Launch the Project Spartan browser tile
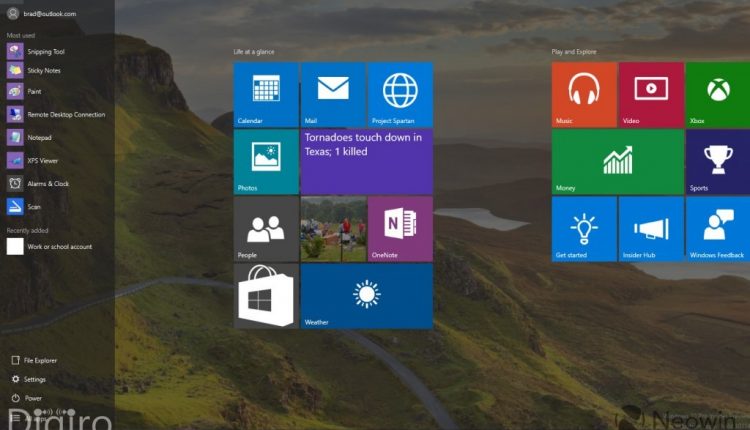Viewport: 750px width, 430px height. (400, 95)
